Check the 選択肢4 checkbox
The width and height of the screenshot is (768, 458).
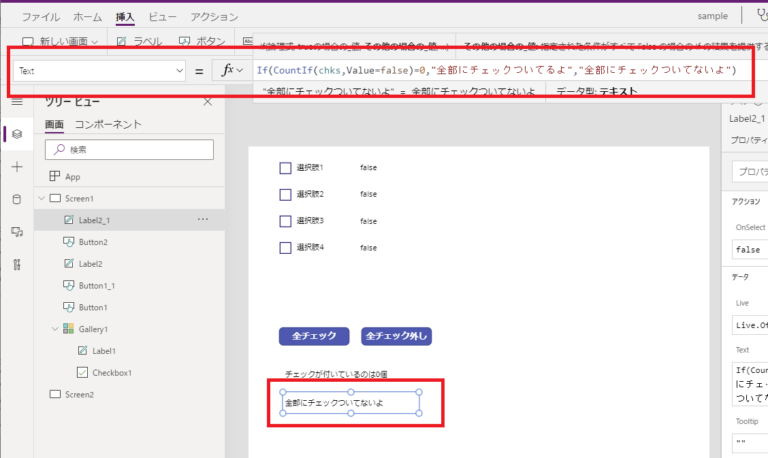[286, 247]
